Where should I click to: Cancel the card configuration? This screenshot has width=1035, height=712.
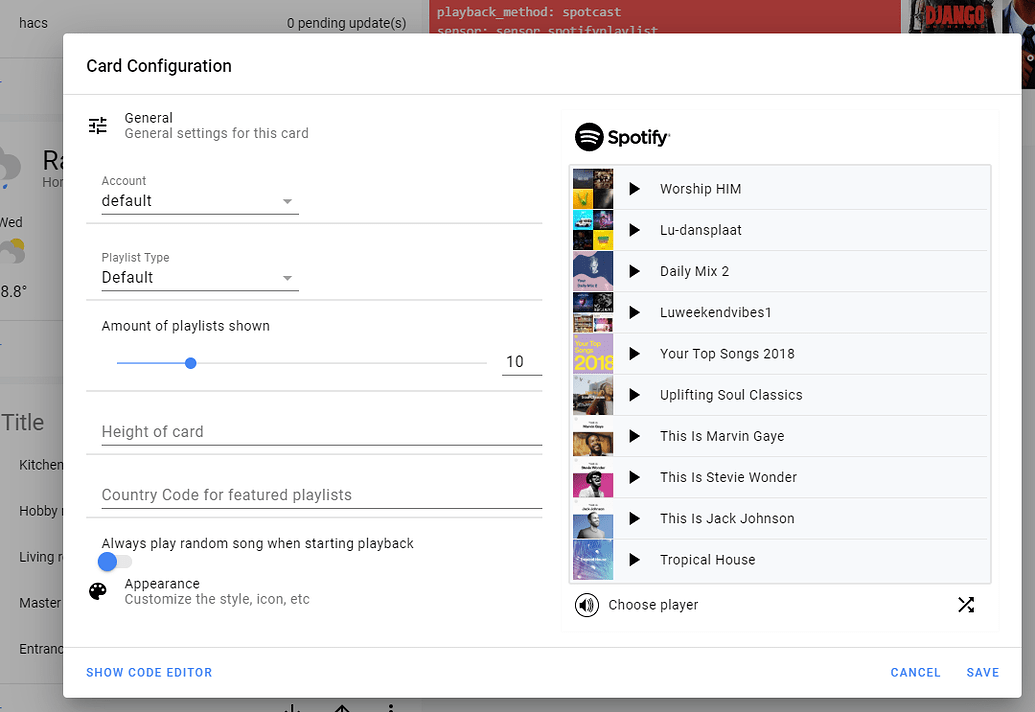click(x=915, y=672)
